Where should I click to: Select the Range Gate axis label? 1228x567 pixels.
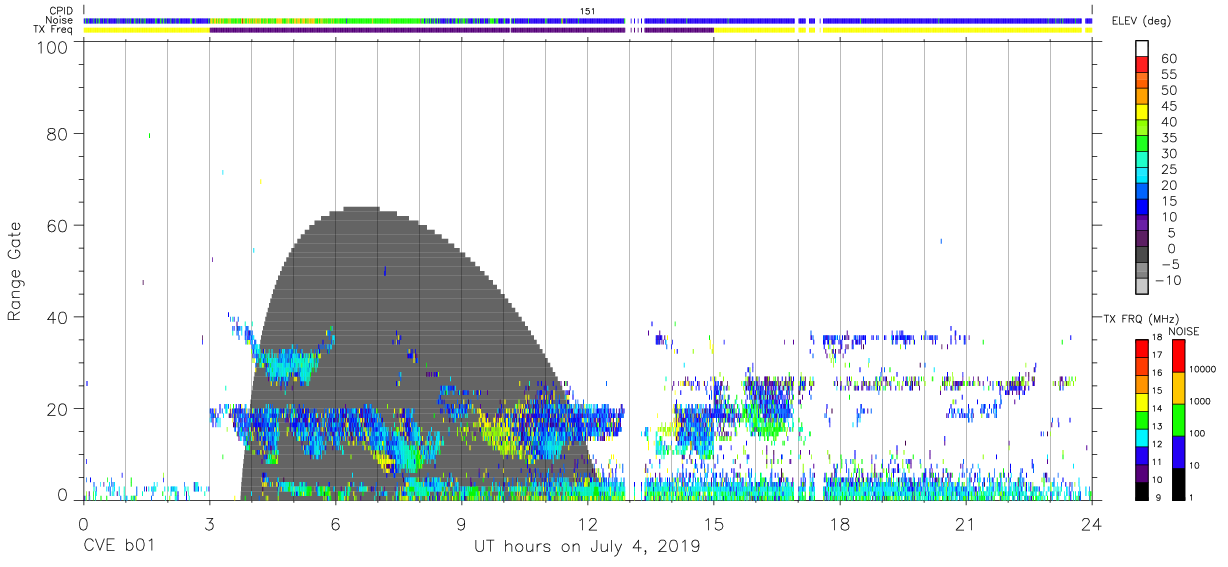pos(15,272)
